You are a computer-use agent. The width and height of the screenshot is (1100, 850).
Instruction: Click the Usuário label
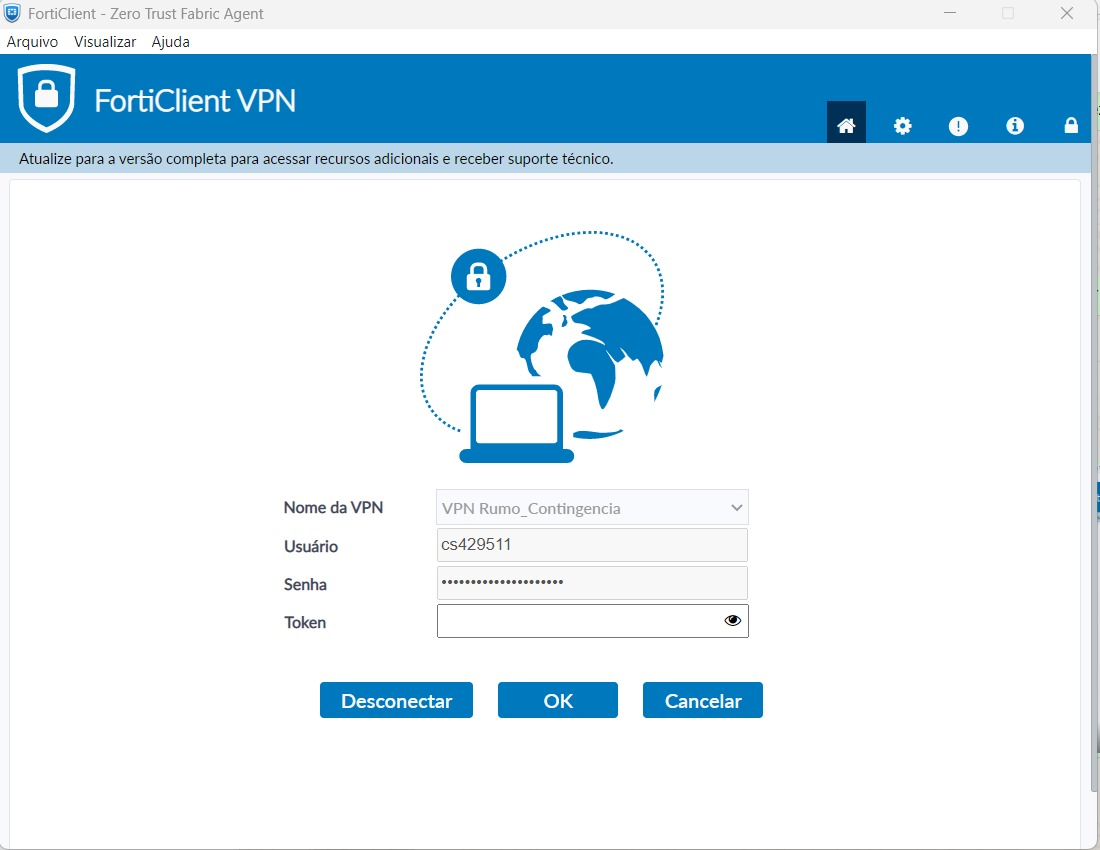tap(311, 546)
